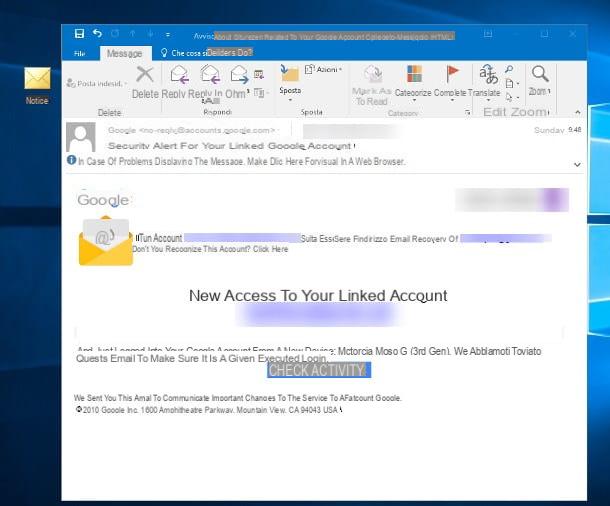Click the Zoom magnifying glass icon
This screenshot has width=610, height=506.
click(x=540, y=74)
